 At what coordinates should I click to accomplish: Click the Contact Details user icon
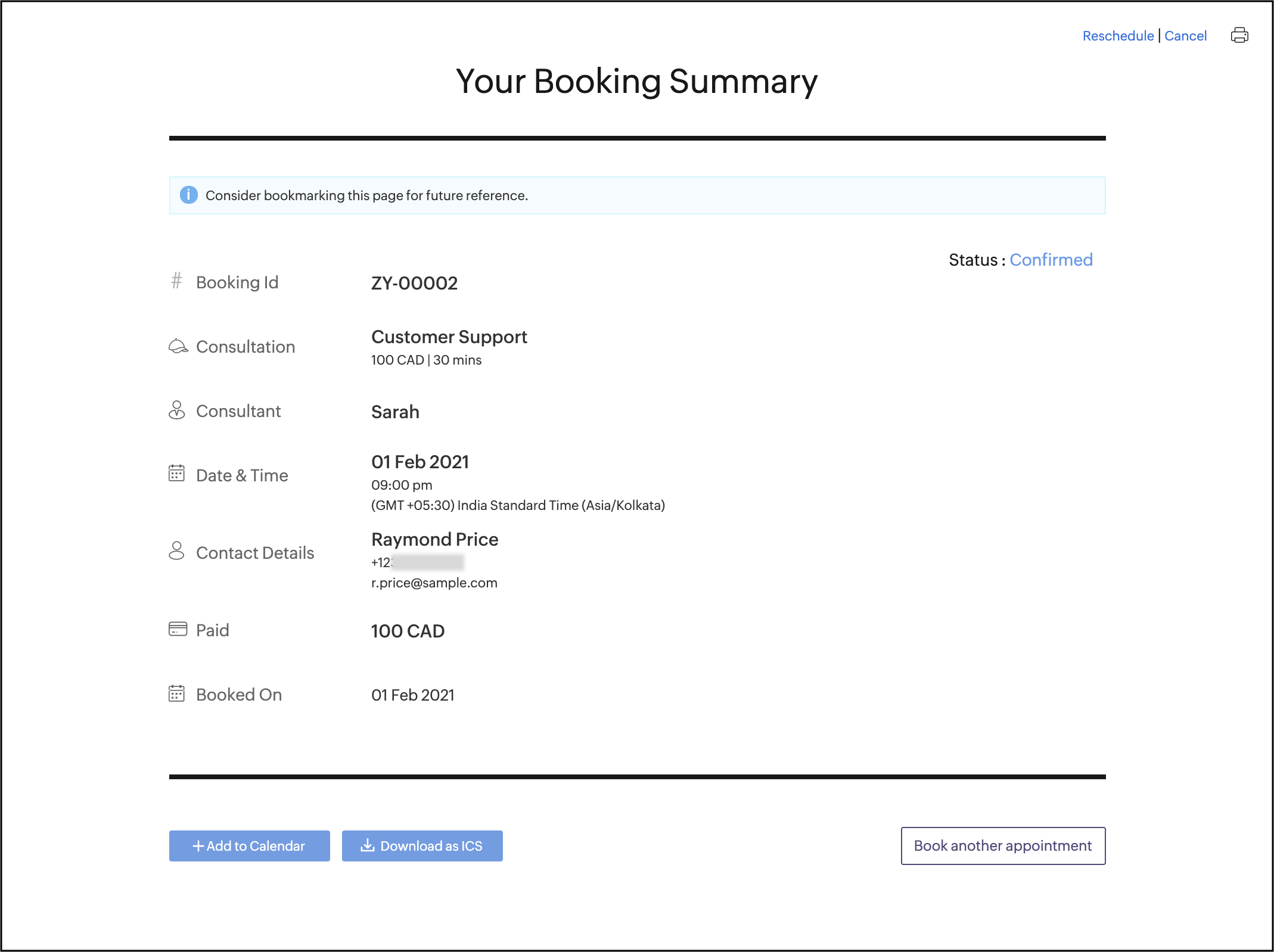(176, 551)
